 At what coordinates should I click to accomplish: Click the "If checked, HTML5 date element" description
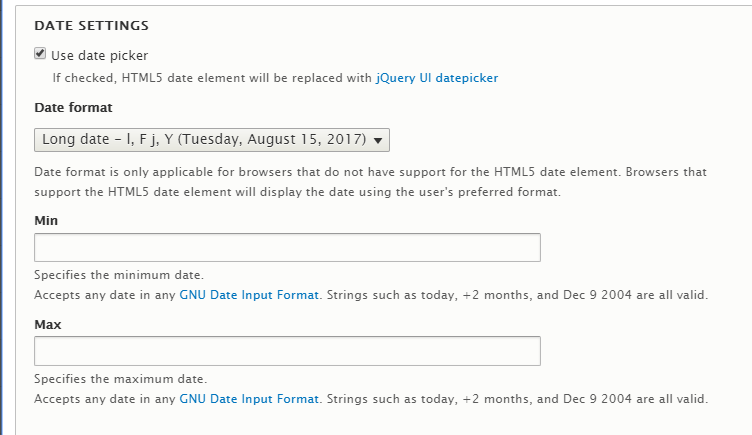coord(212,77)
